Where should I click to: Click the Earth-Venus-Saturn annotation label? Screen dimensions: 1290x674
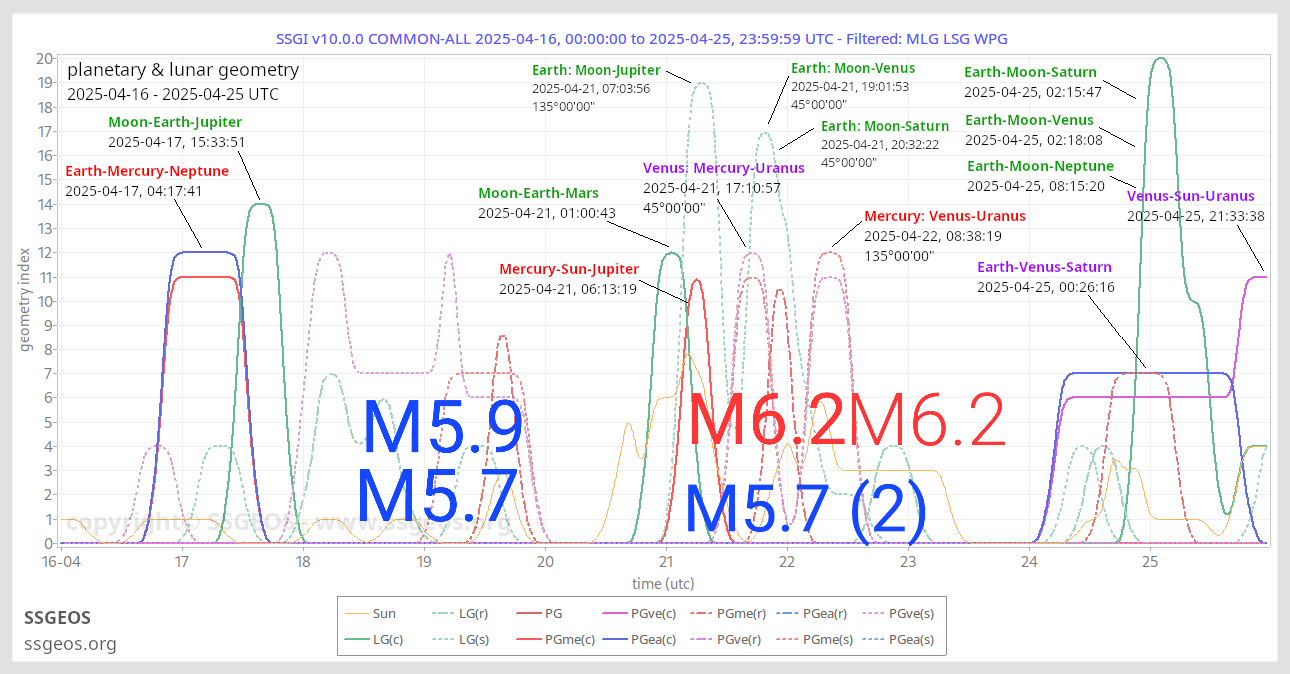(1044, 267)
